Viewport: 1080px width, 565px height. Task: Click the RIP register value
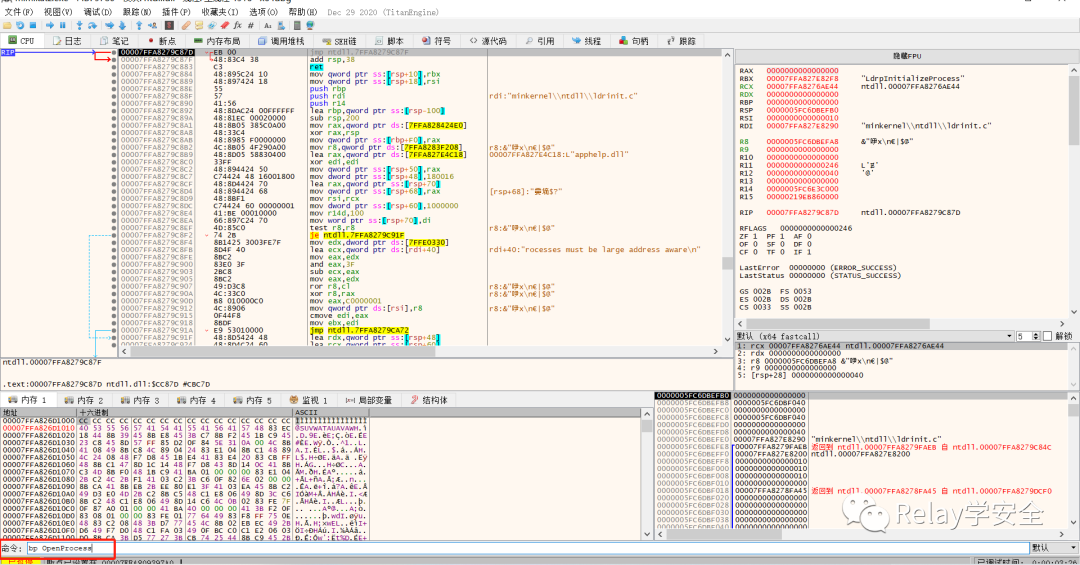(802, 212)
